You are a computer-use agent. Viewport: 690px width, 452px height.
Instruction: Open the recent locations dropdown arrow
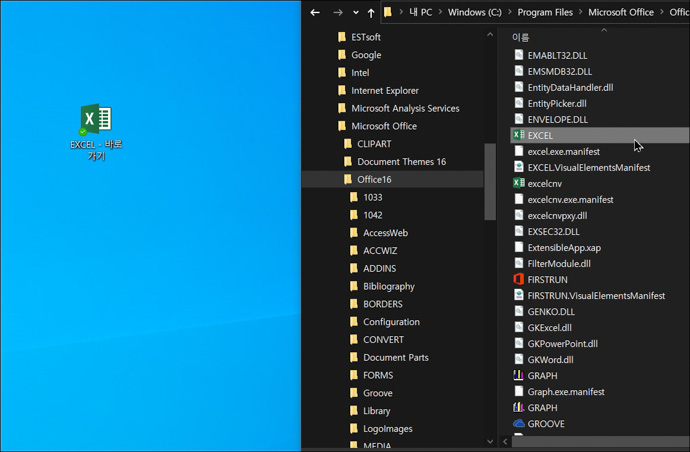point(356,13)
